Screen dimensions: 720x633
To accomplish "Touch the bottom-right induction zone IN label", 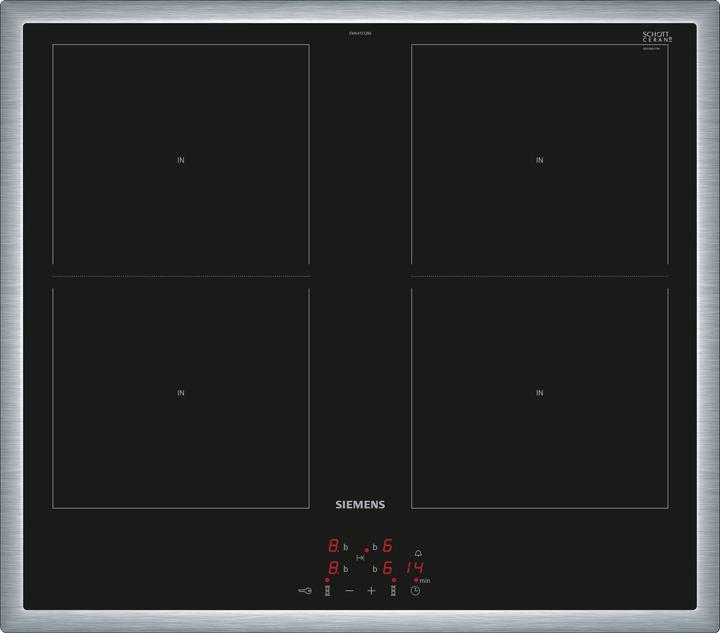I will [539, 393].
